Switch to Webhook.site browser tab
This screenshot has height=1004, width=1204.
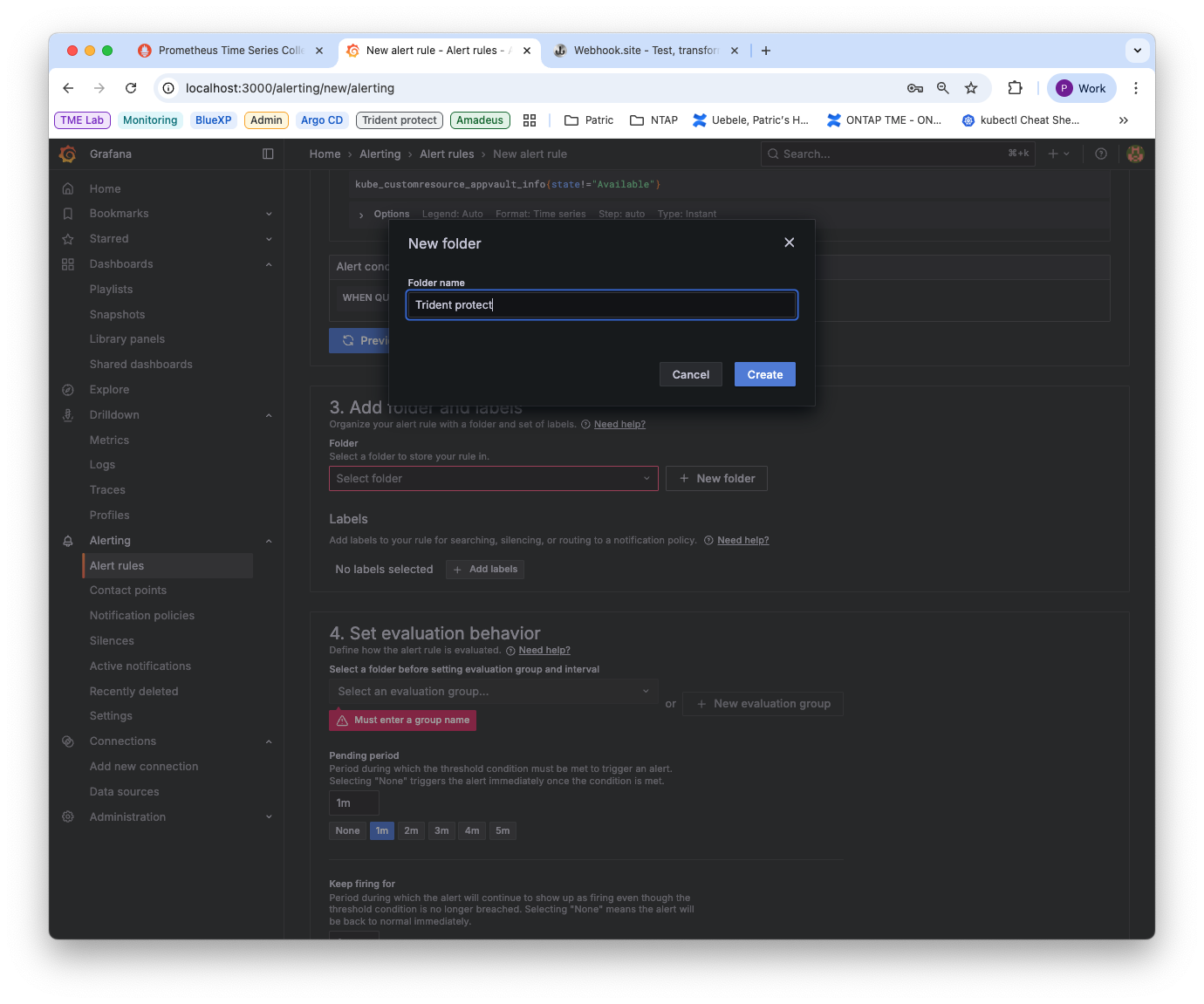tap(646, 51)
